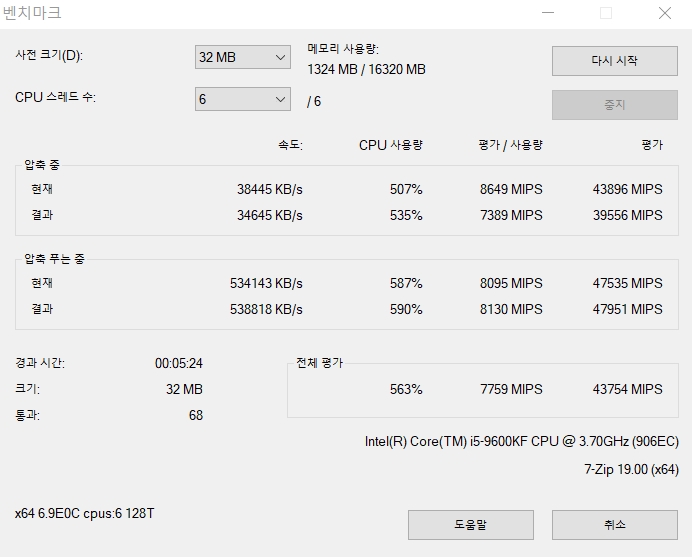Click the decompression result 47951 MIPS rating
This screenshot has width=692, height=557.
pyautogui.click(x=627, y=309)
